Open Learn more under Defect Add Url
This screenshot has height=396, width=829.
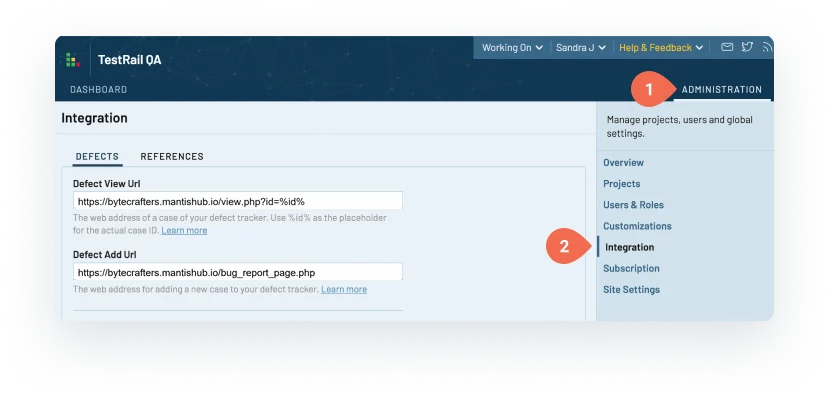344,289
